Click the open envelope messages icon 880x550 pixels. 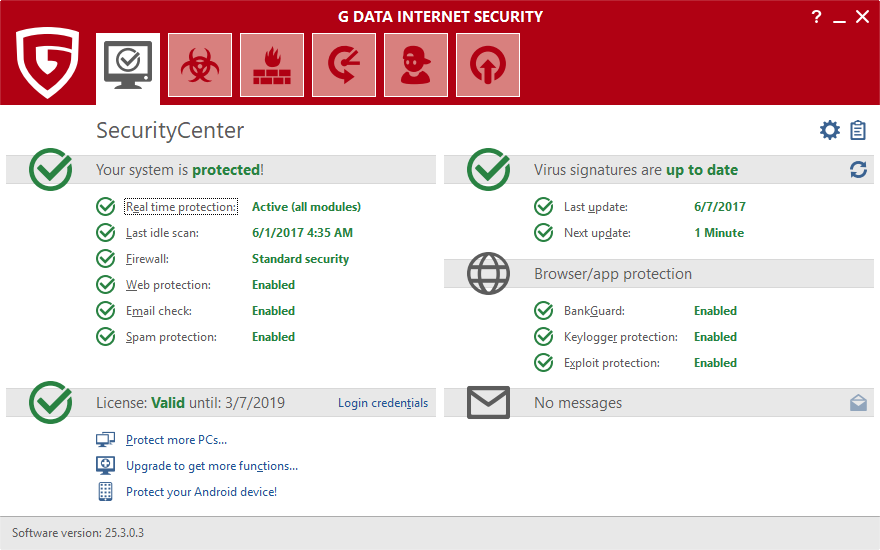click(x=858, y=403)
